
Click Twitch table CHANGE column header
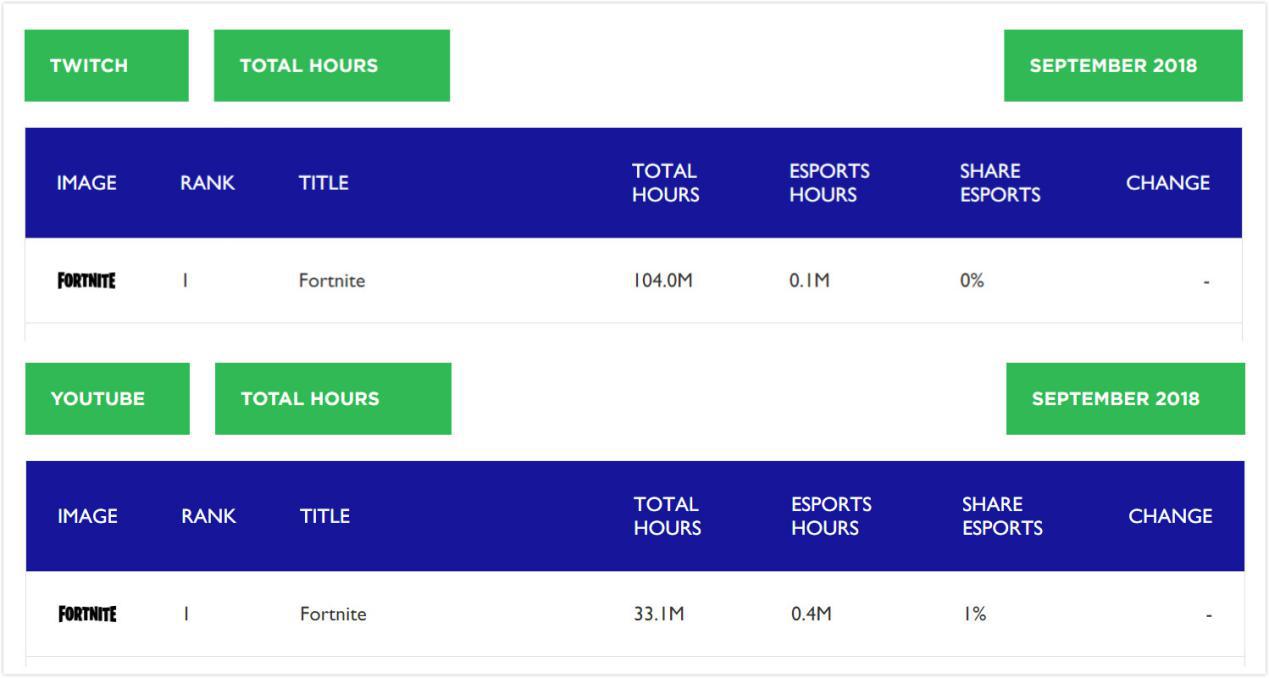click(1167, 183)
